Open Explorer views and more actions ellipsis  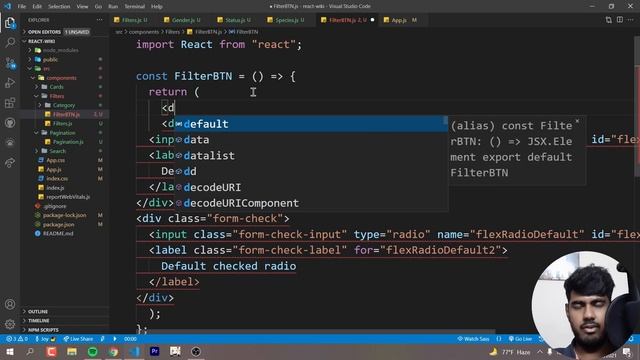click(100, 20)
